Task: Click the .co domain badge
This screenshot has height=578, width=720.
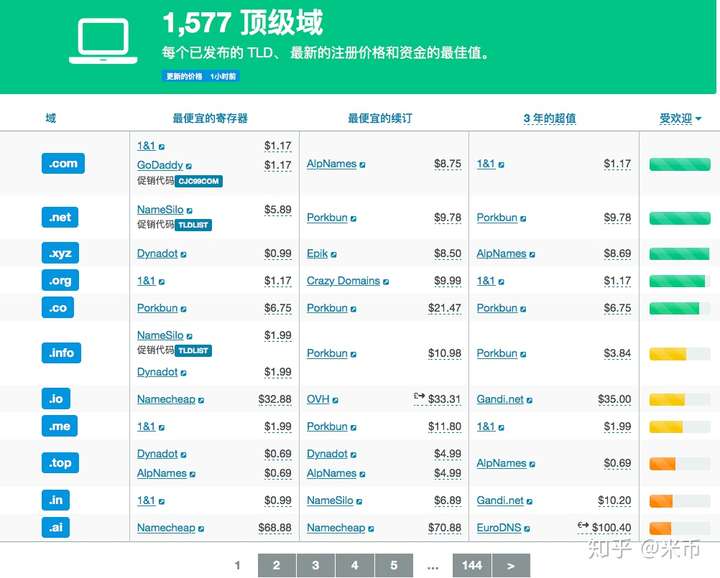Action: click(58, 308)
